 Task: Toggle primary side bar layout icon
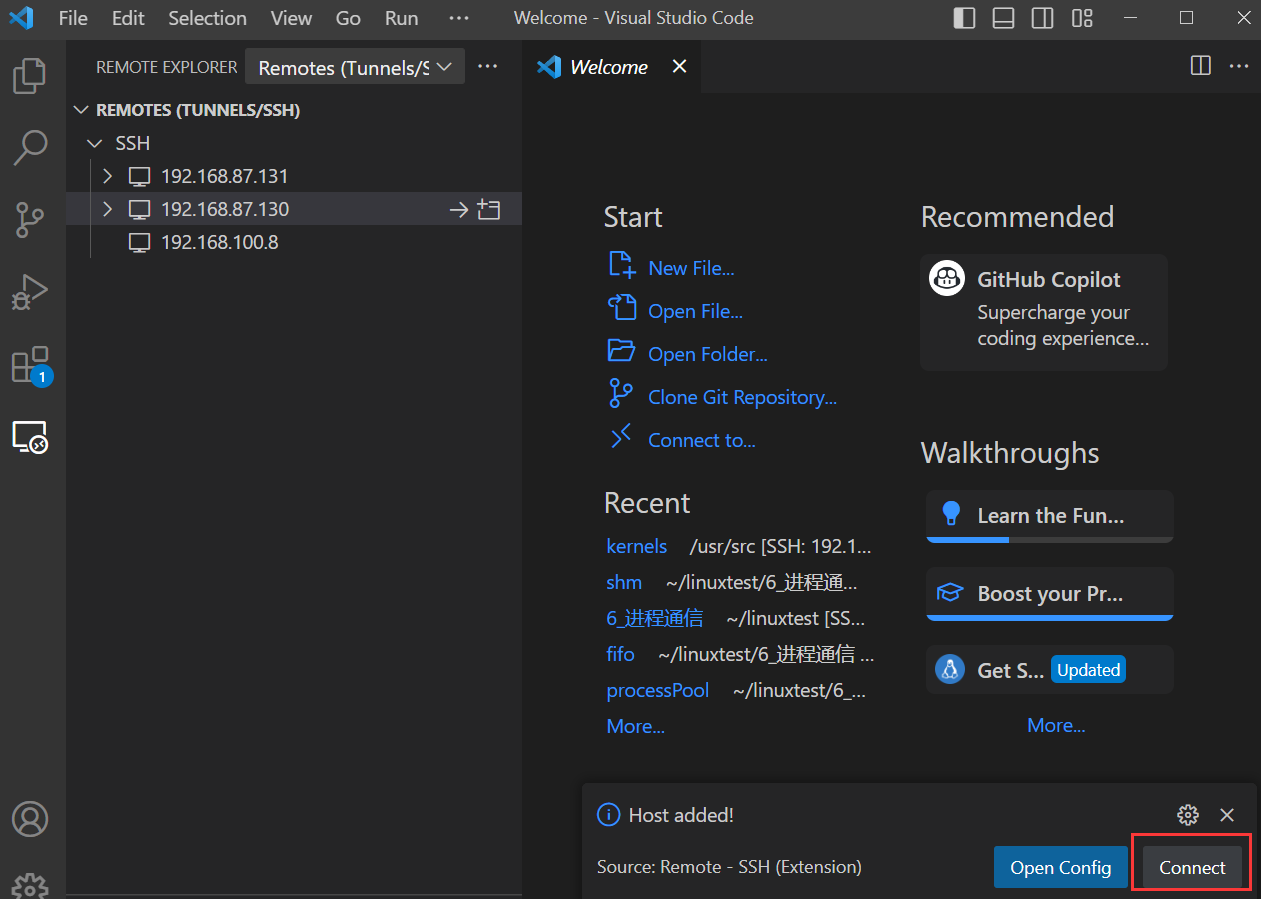pos(964,18)
